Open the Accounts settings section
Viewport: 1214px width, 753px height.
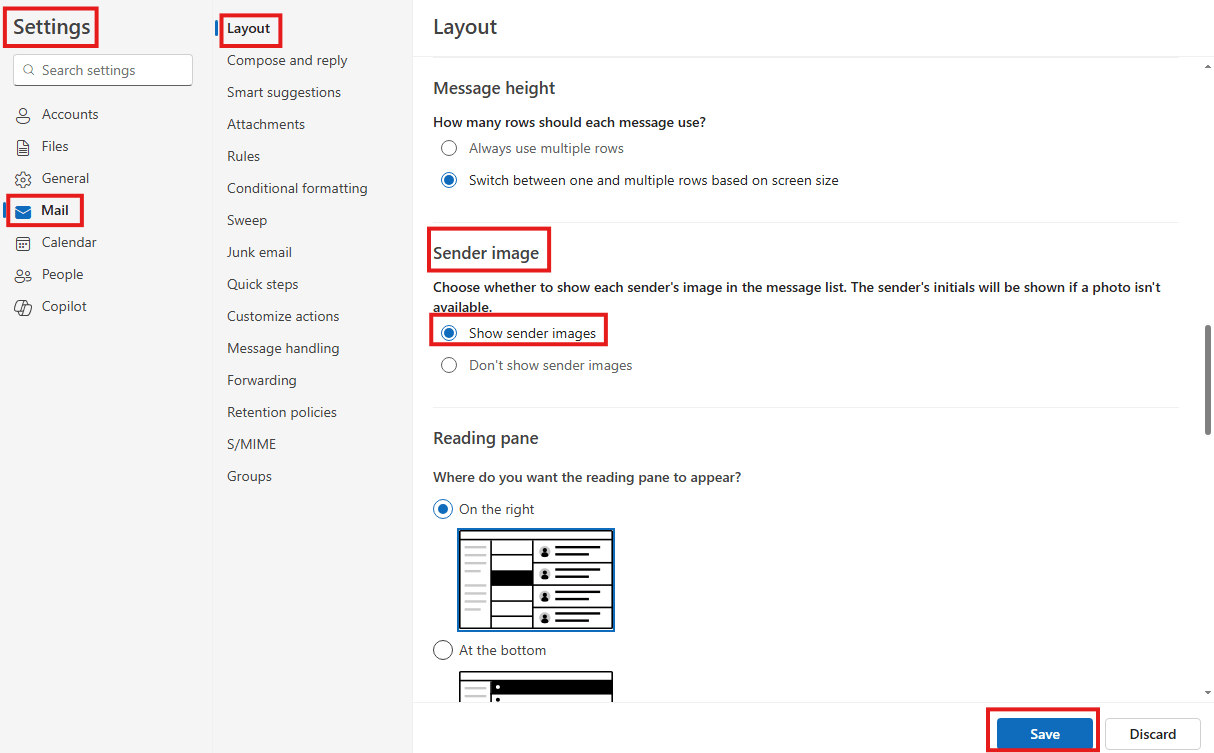(x=69, y=114)
